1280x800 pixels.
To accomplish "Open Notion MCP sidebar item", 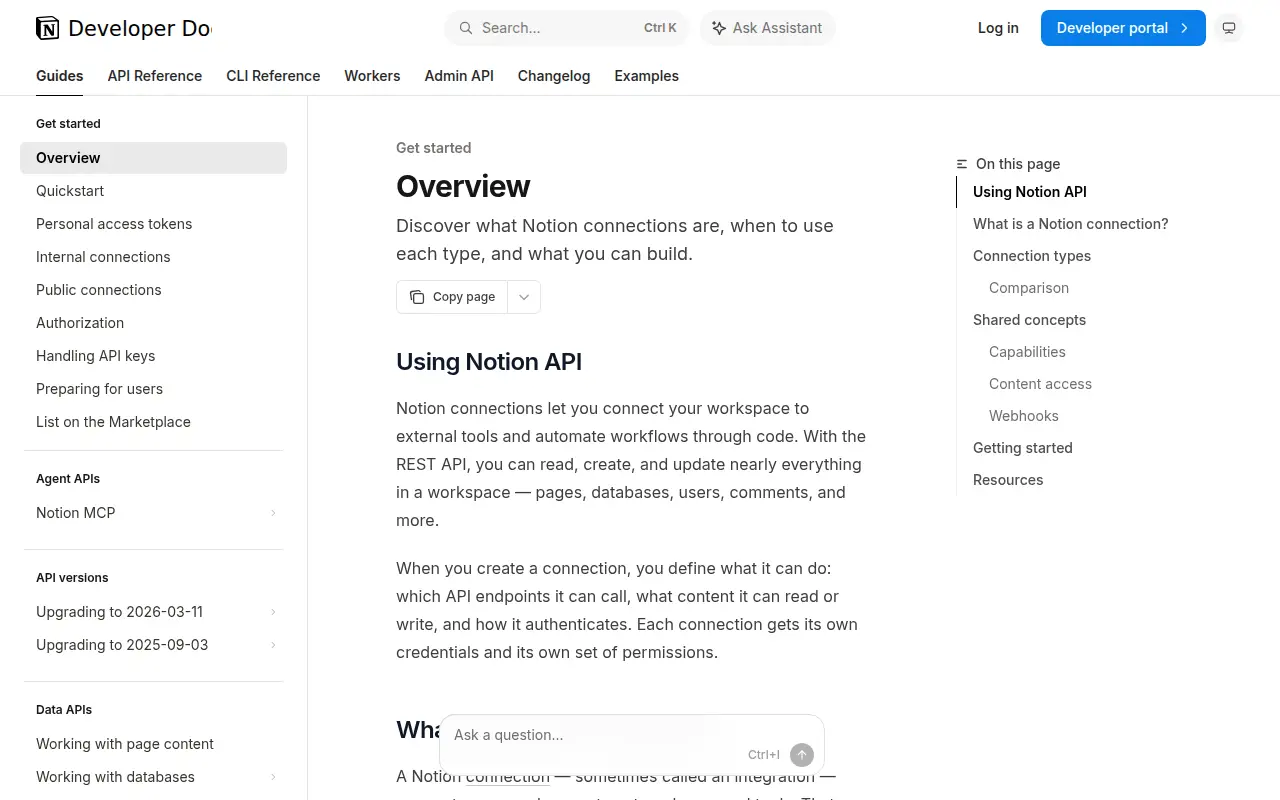I will coord(153,513).
